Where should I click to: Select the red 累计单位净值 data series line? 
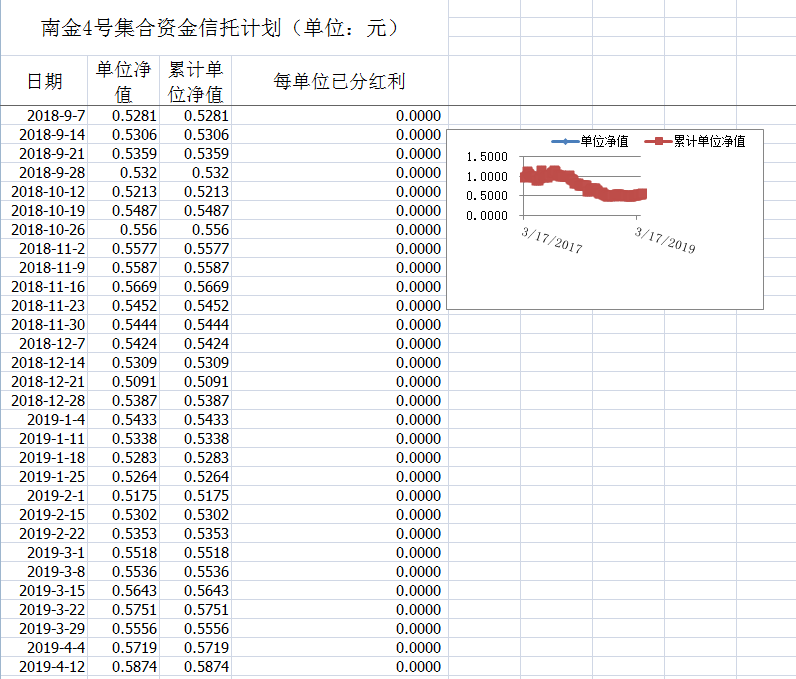[583, 184]
